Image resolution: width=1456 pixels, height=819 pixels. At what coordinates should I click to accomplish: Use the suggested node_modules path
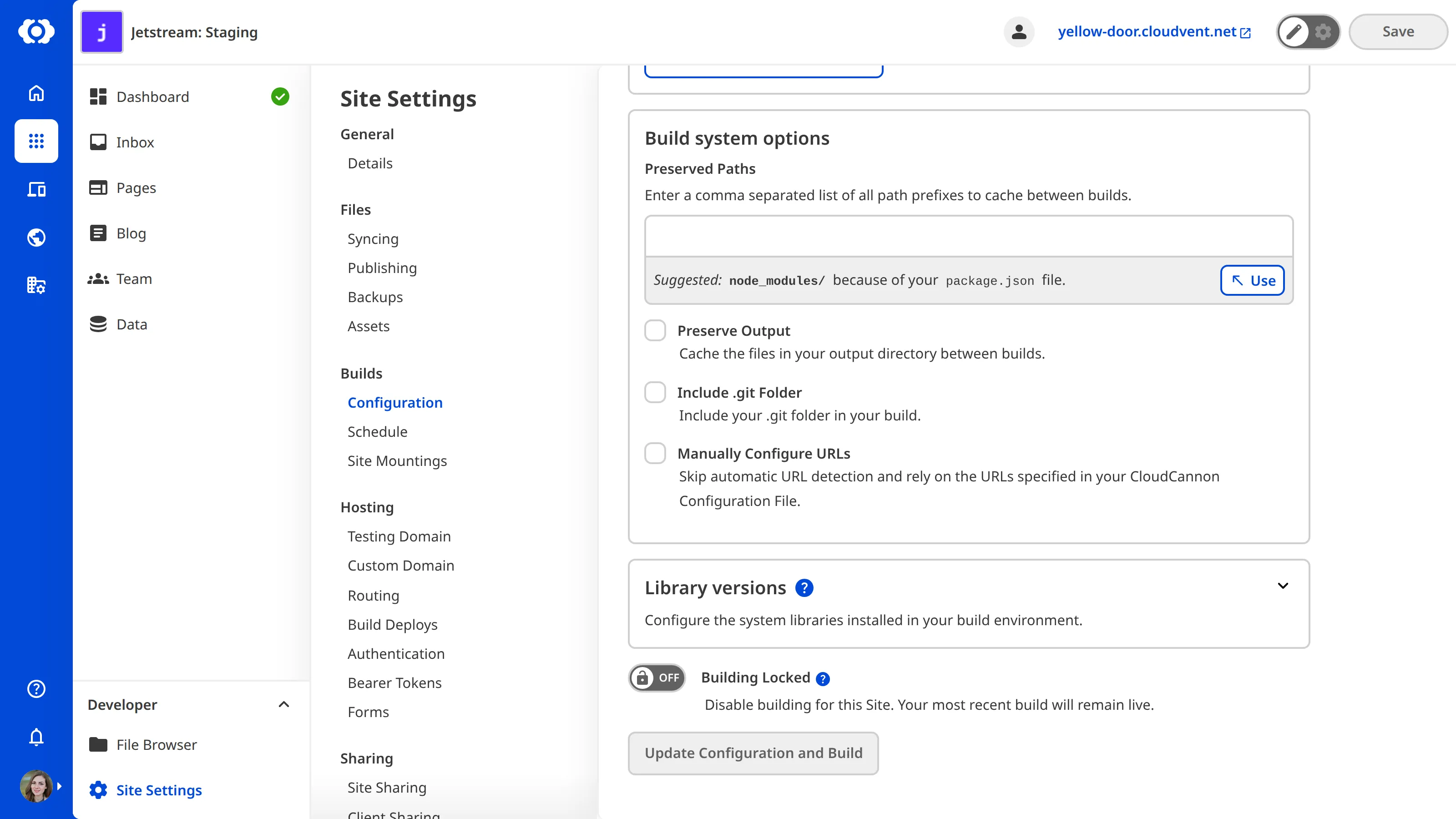coord(1253,280)
